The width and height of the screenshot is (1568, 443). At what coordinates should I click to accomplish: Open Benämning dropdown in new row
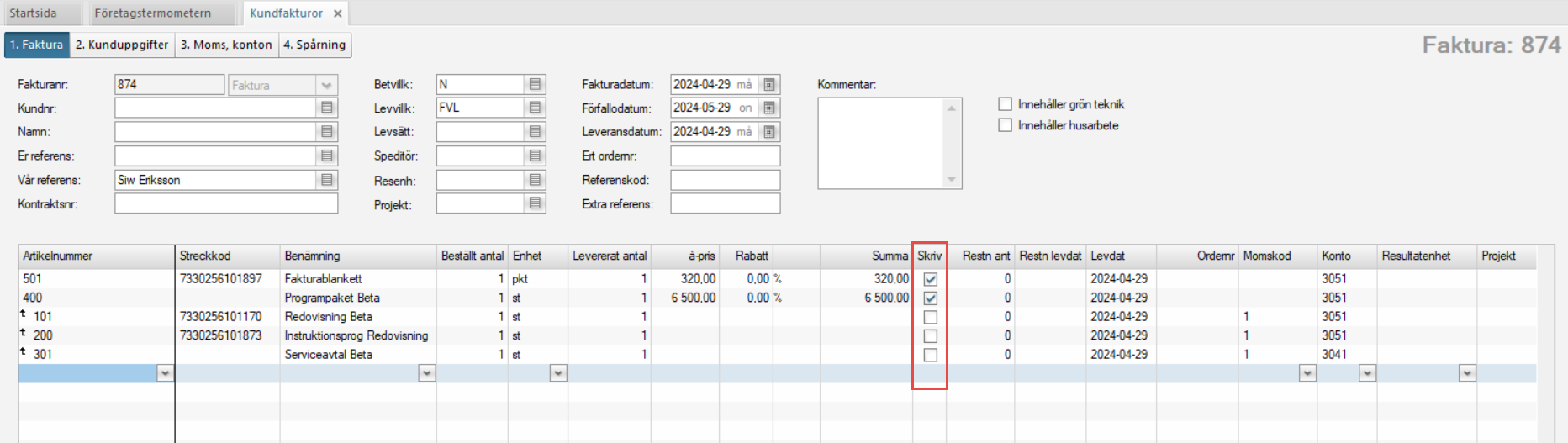[x=427, y=373]
